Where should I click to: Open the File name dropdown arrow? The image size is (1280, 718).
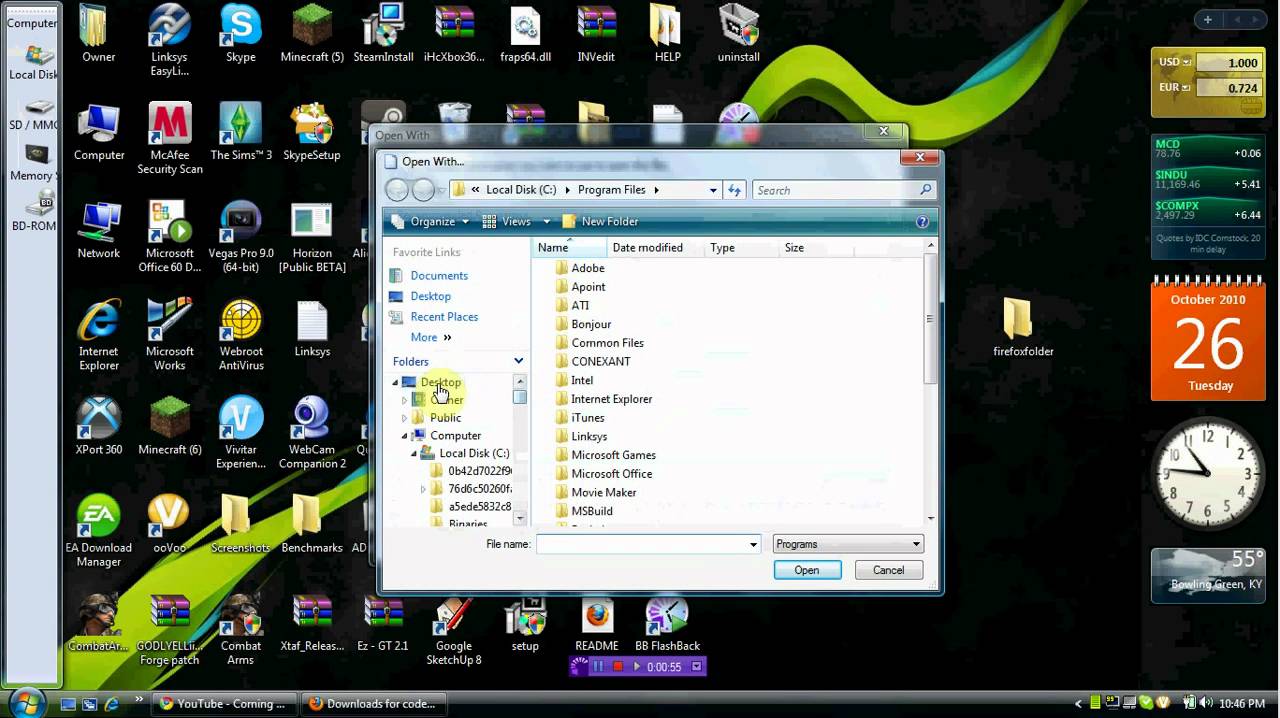pos(753,545)
